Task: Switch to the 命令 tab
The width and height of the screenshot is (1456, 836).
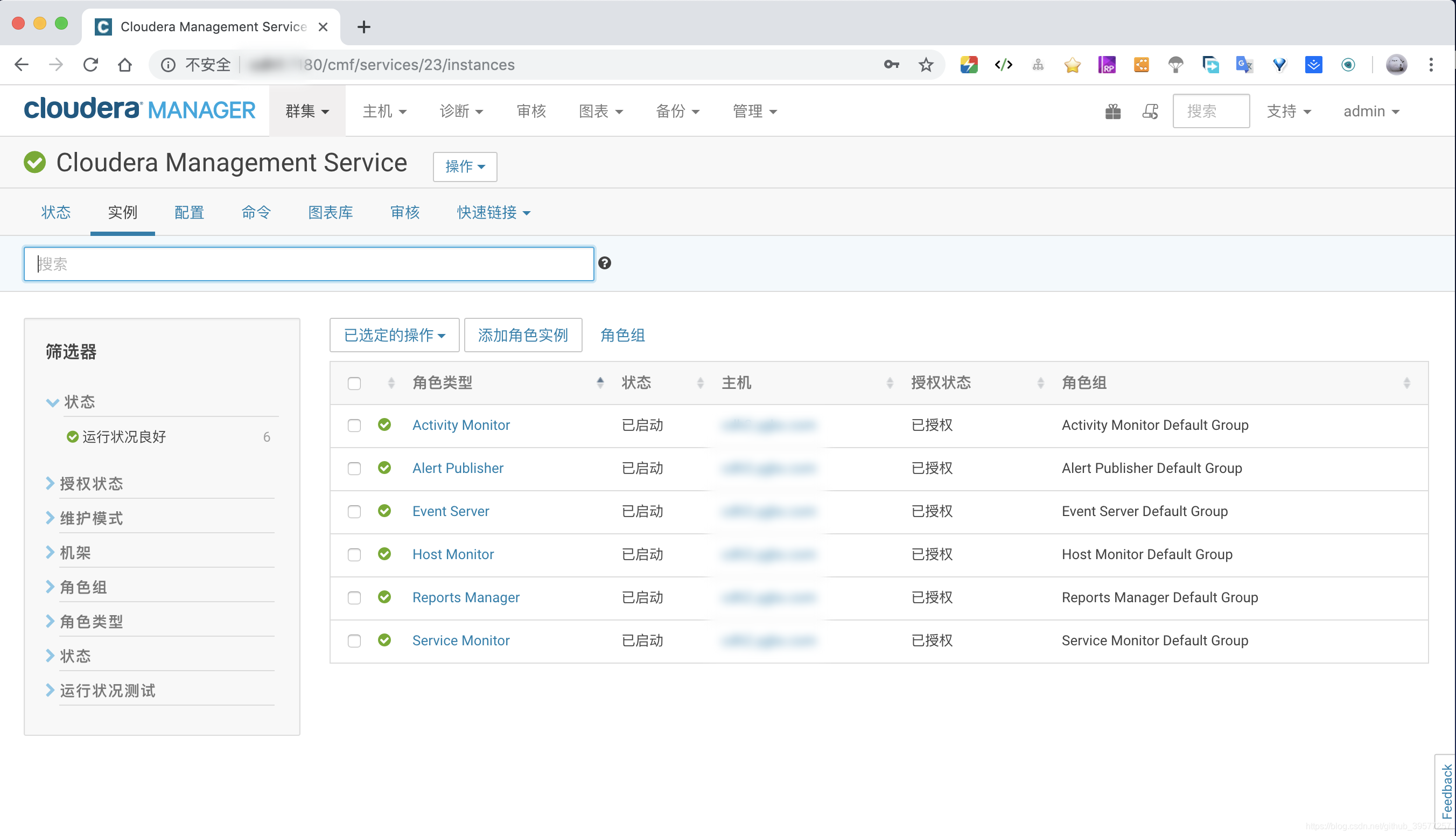Action: pyautogui.click(x=255, y=212)
